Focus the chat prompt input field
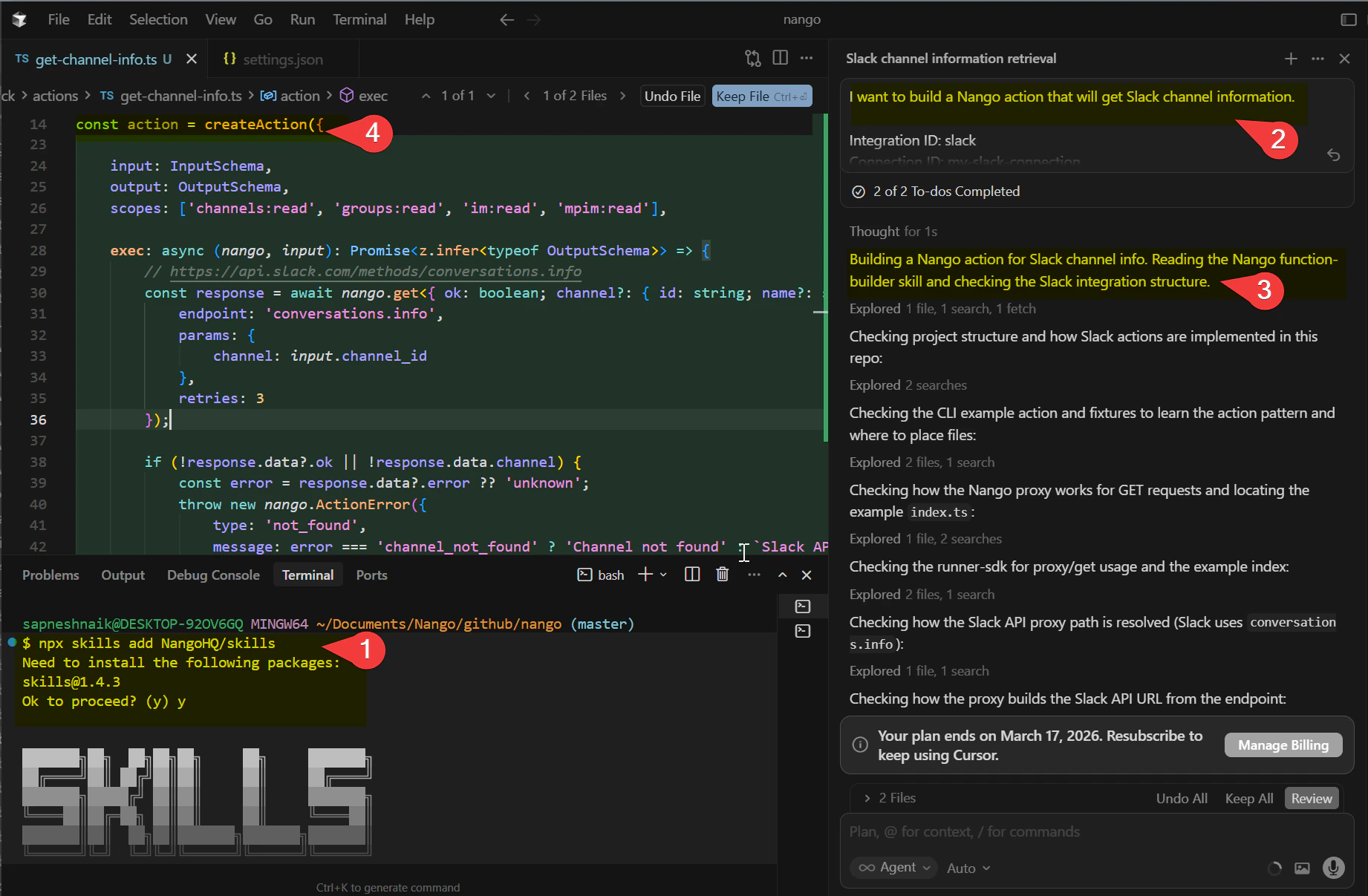This screenshot has width=1368, height=896. (1097, 832)
